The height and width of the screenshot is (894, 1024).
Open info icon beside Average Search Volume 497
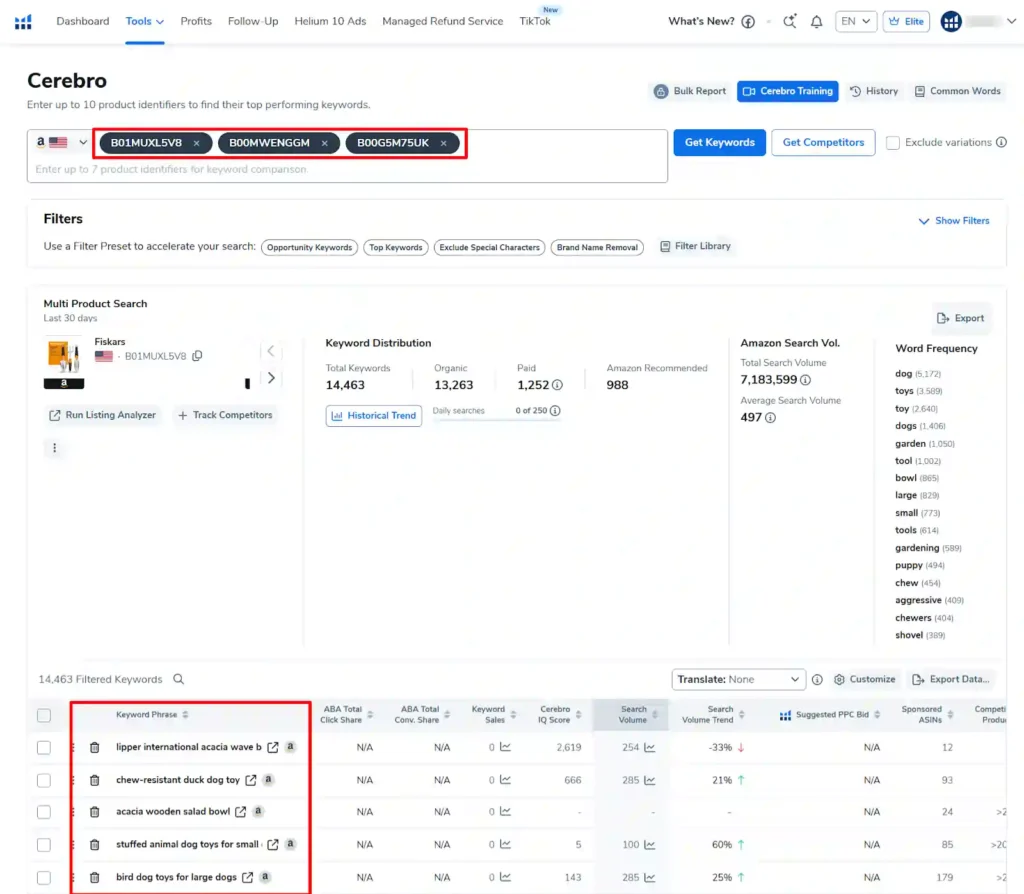click(x=771, y=418)
